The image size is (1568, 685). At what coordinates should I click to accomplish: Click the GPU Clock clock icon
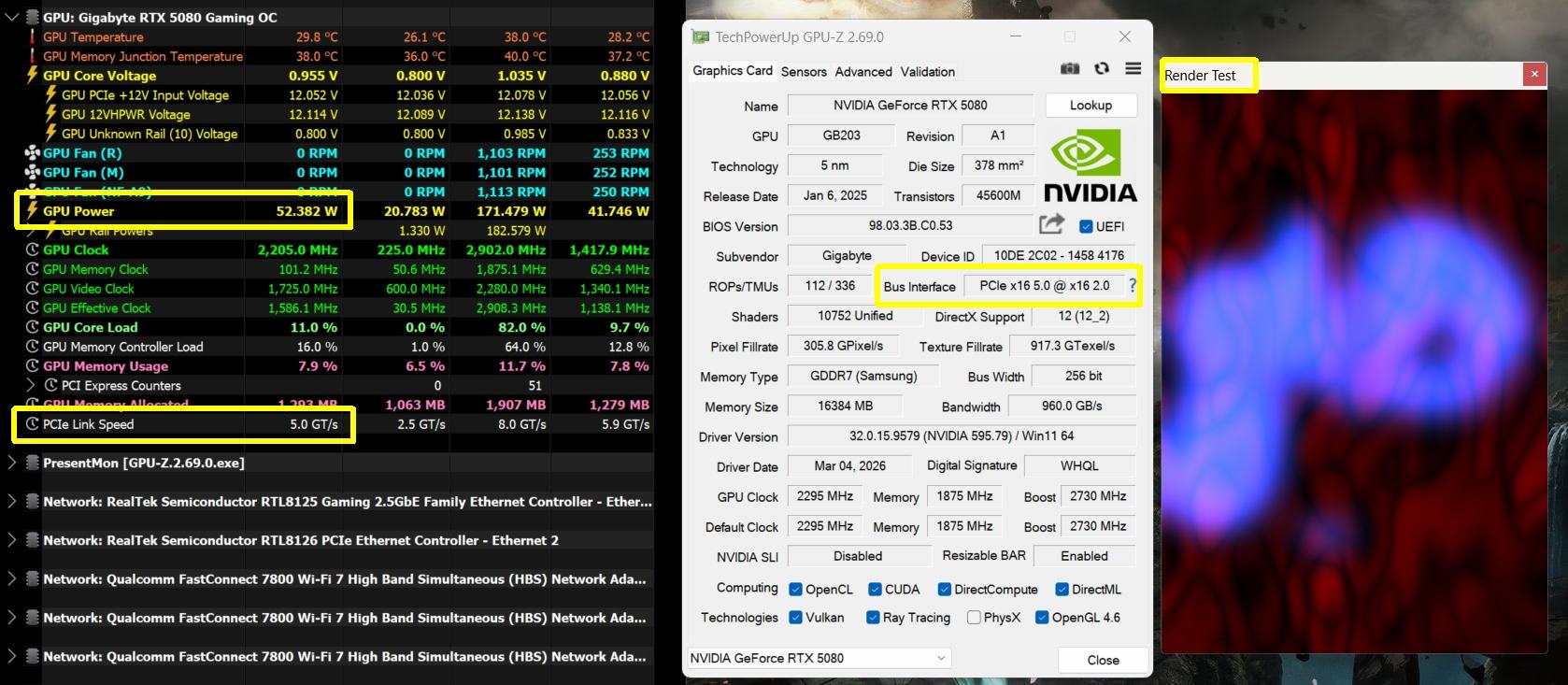tap(32, 250)
